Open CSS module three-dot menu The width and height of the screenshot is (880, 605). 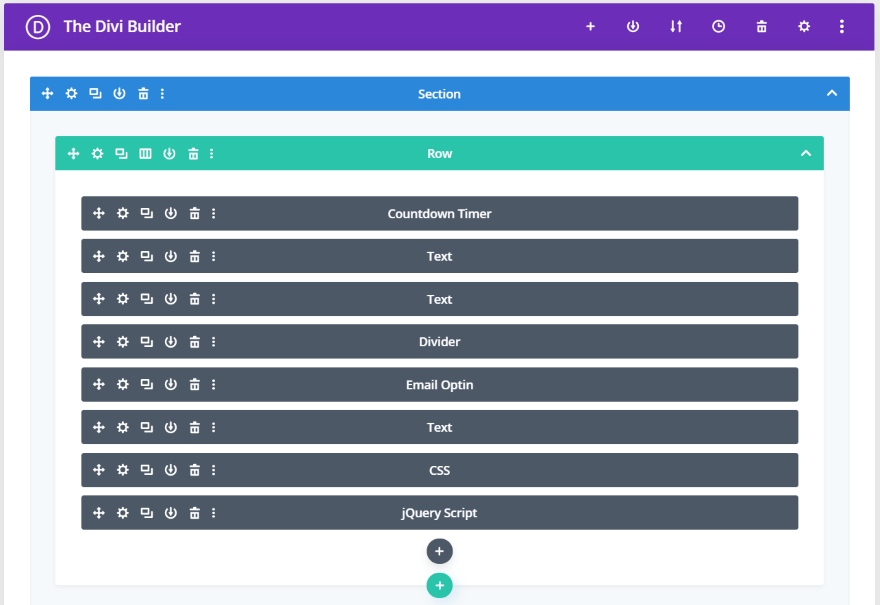point(213,470)
